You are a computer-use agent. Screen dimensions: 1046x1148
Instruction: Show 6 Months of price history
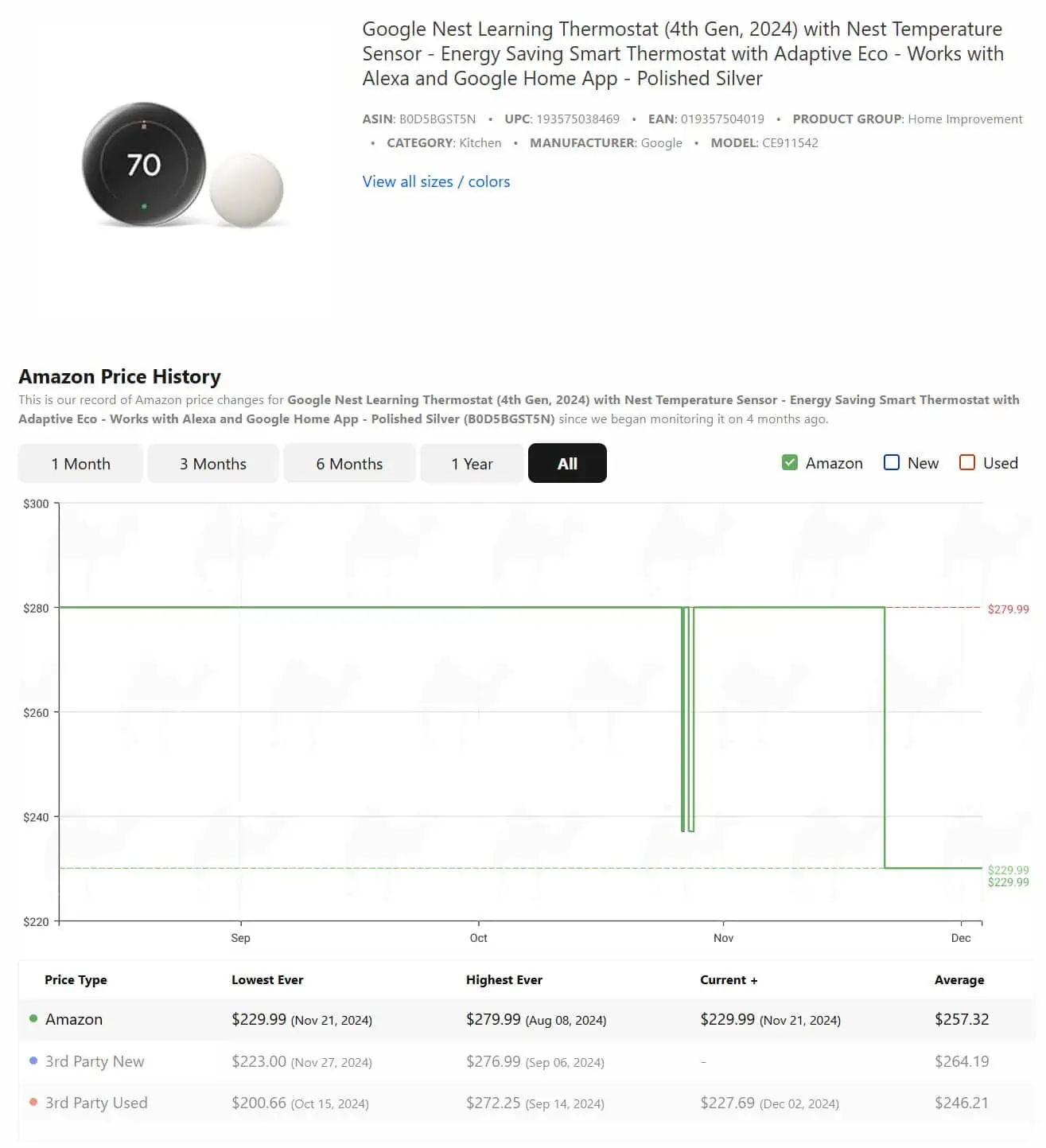349,464
